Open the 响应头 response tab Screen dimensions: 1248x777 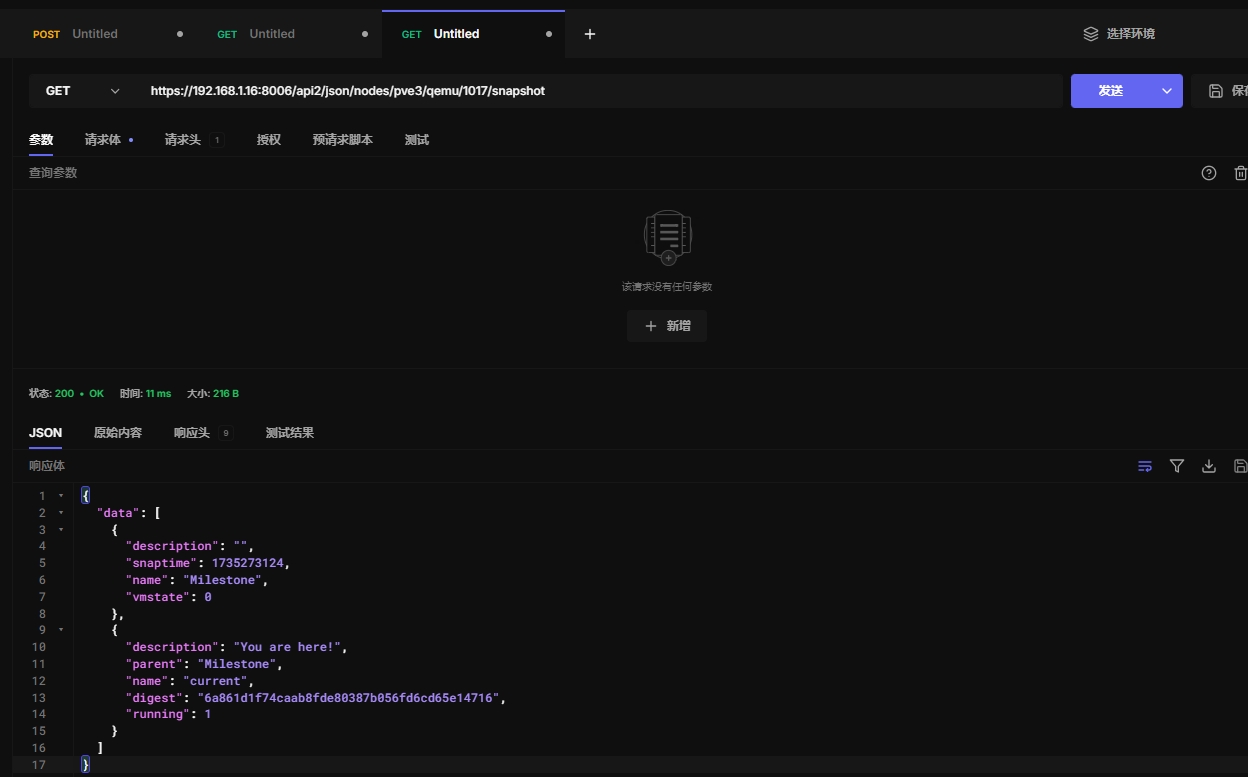click(x=192, y=433)
